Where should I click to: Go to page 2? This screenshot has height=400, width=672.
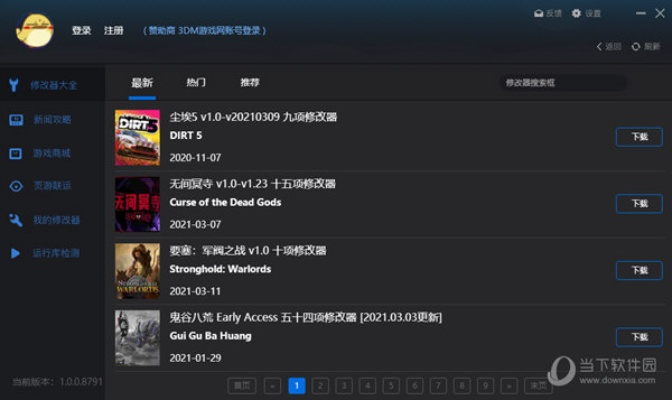(x=320, y=386)
